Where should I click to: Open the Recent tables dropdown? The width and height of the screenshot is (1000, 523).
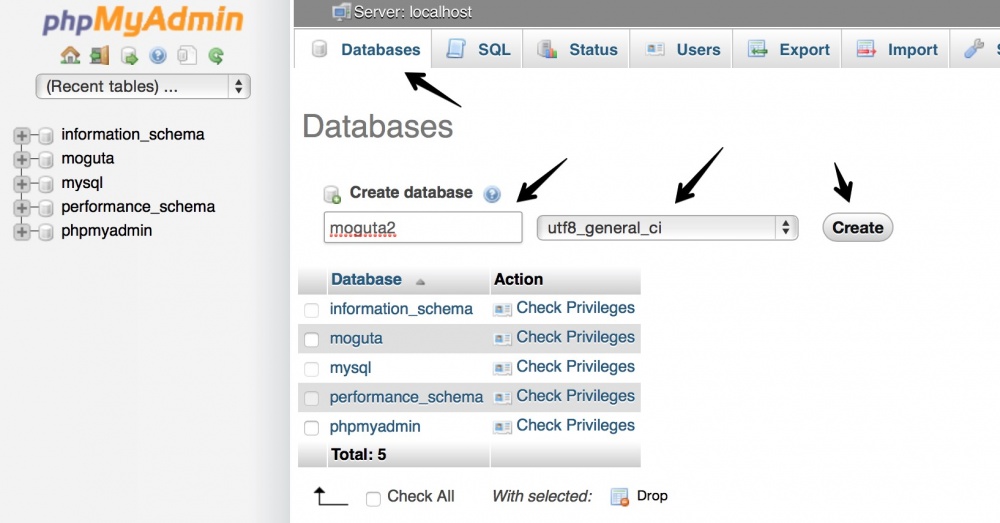click(142, 86)
